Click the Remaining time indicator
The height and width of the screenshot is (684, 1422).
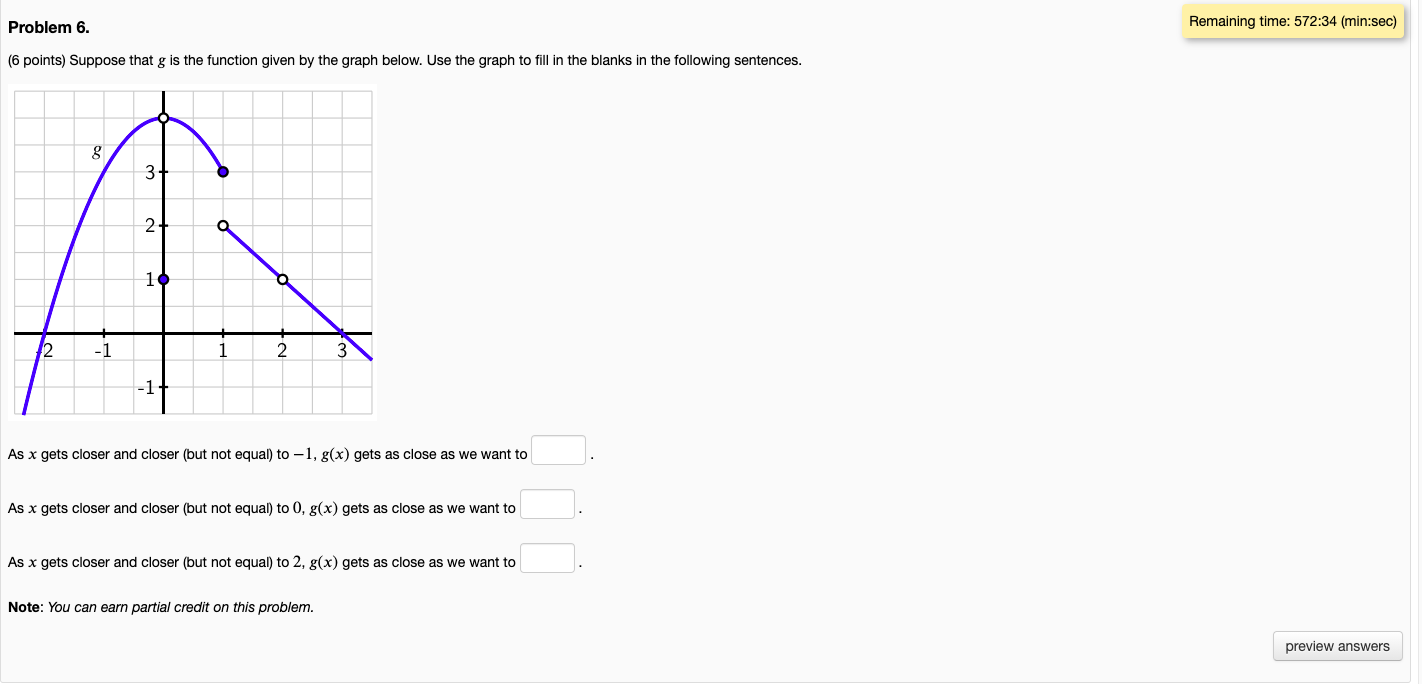(x=1291, y=21)
